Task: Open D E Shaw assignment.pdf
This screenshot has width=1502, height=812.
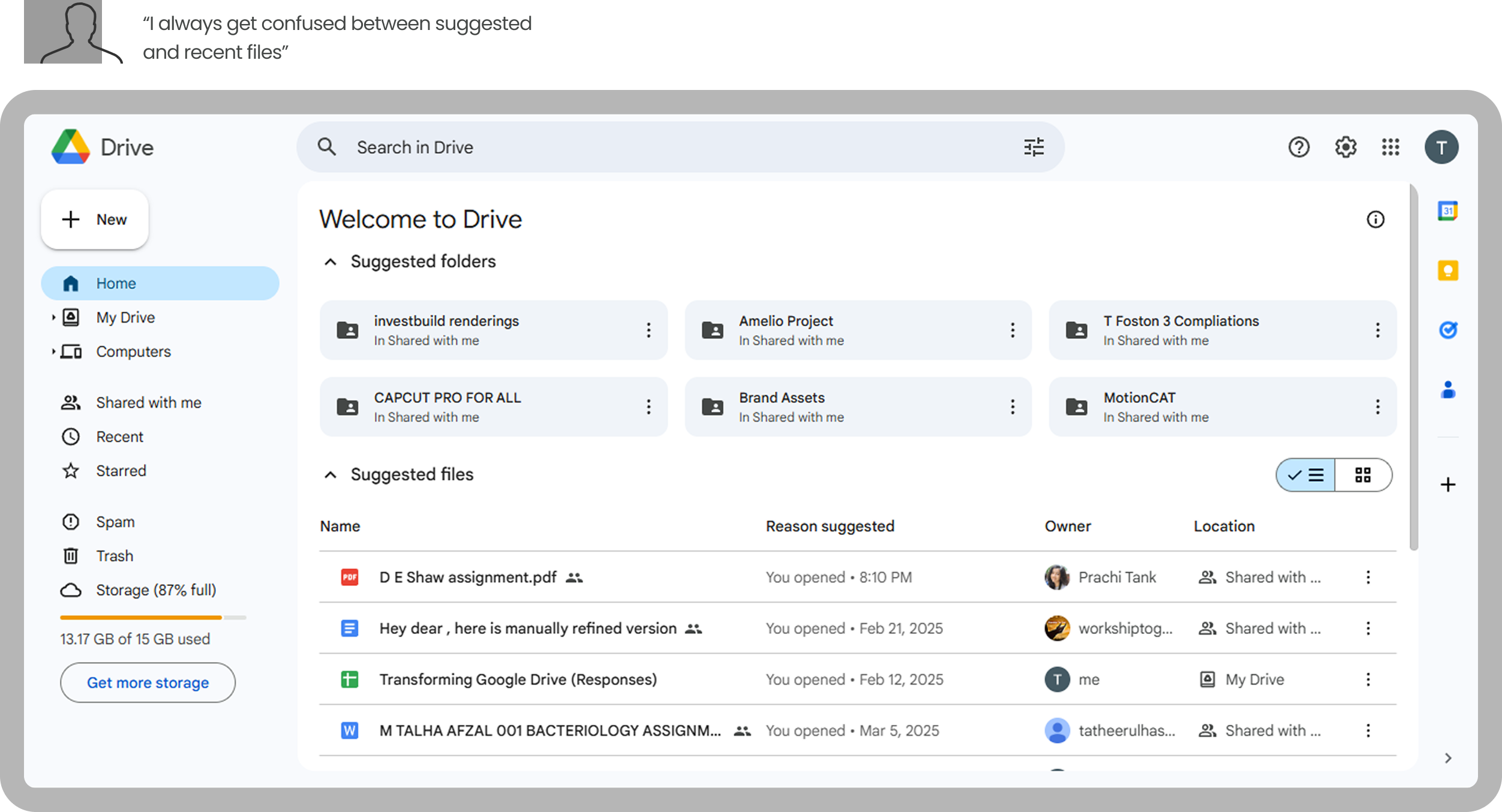Action: pos(468,577)
